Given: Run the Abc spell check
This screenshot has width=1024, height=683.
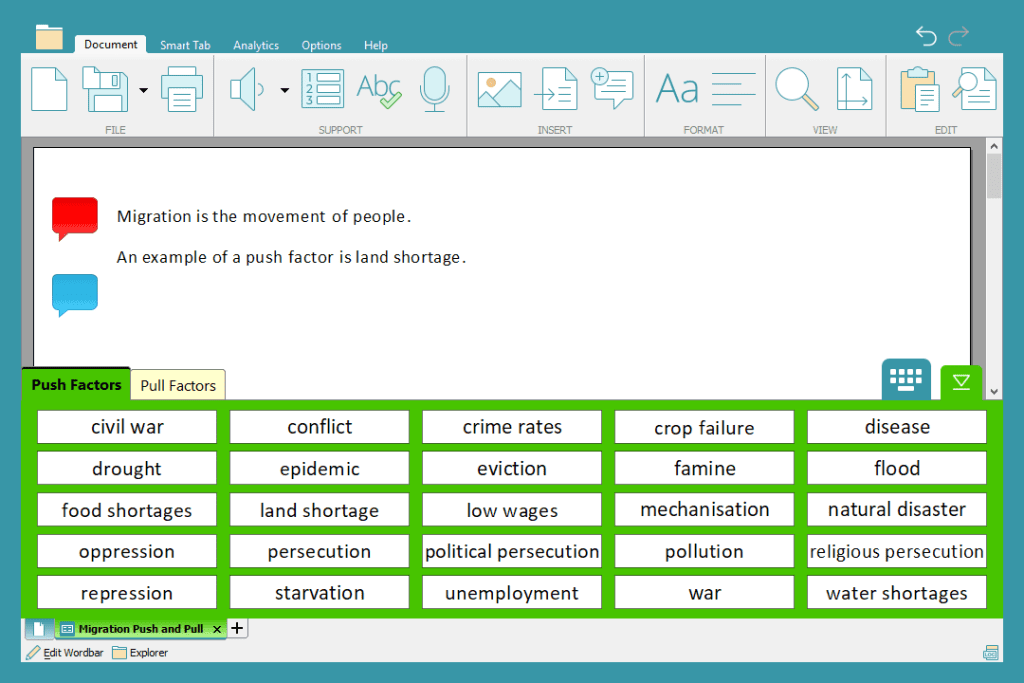Looking at the screenshot, I should 379,89.
